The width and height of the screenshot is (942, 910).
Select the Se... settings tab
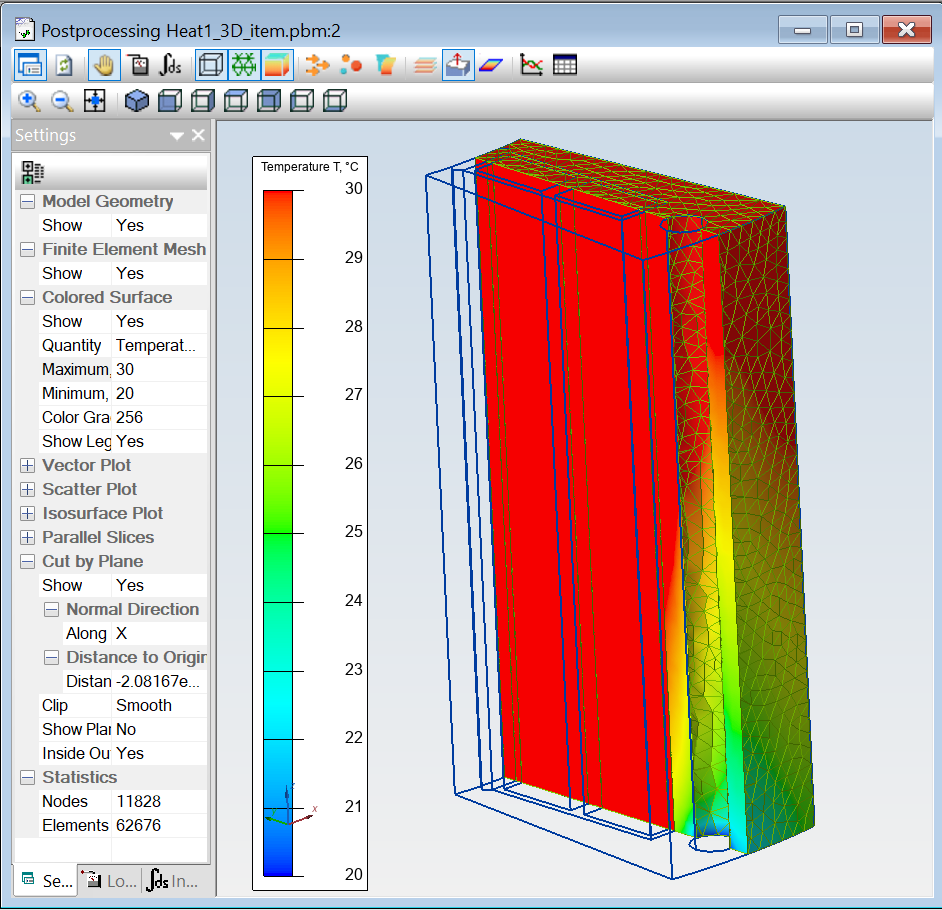pyautogui.click(x=46, y=881)
